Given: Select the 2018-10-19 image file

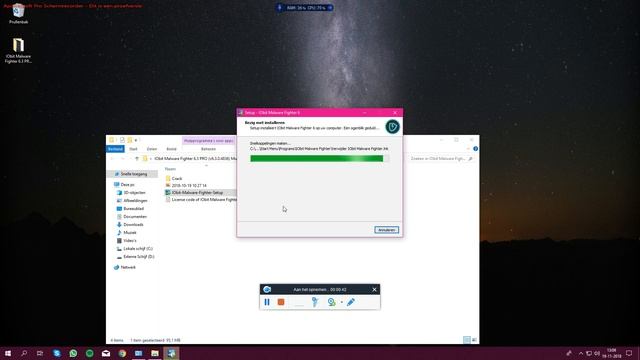Looking at the screenshot, I should [x=189, y=185].
